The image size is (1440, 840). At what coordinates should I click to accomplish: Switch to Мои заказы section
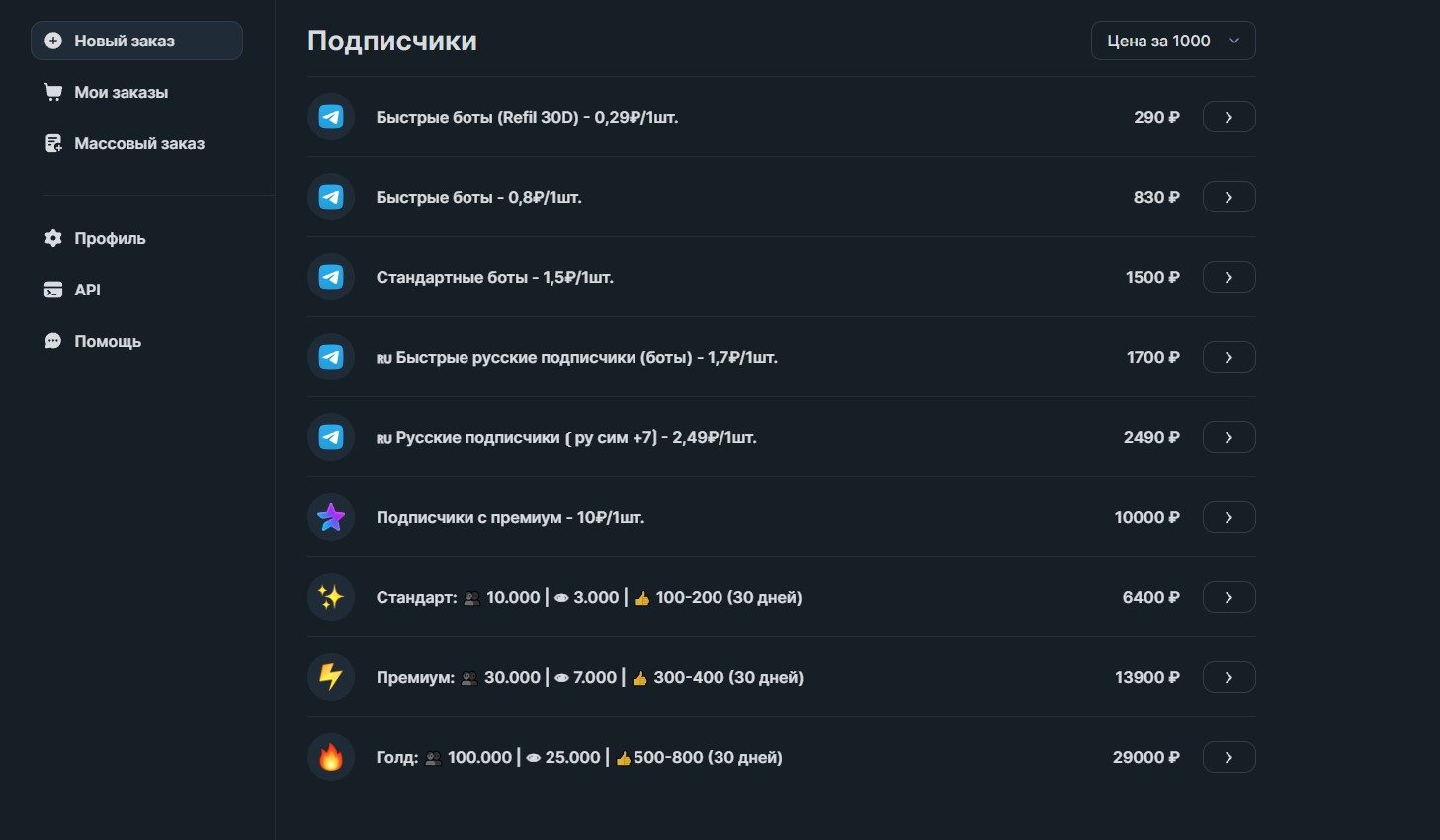coord(121,92)
